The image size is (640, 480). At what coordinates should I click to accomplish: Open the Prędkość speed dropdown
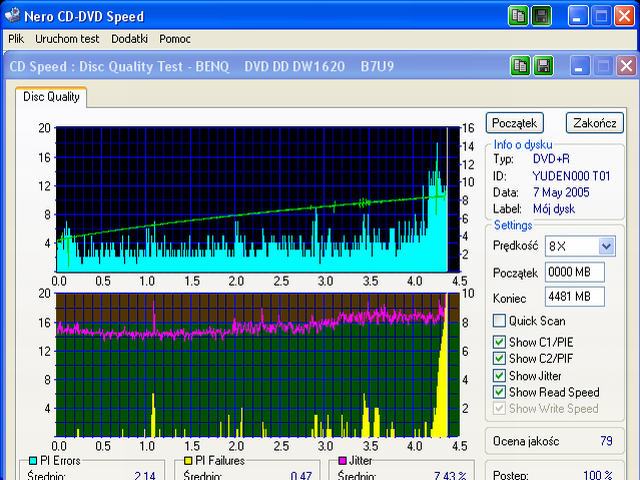607,246
